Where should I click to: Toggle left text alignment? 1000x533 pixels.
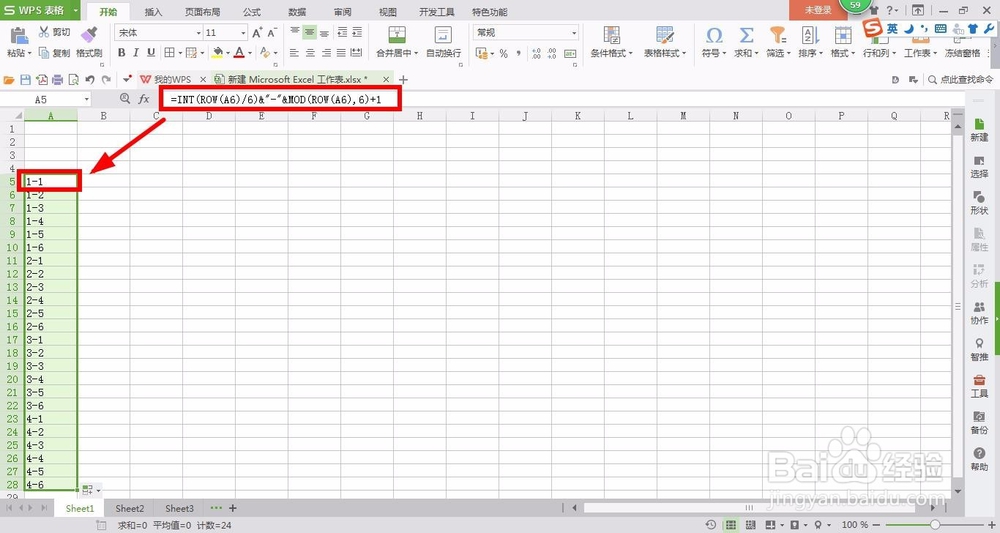294,53
